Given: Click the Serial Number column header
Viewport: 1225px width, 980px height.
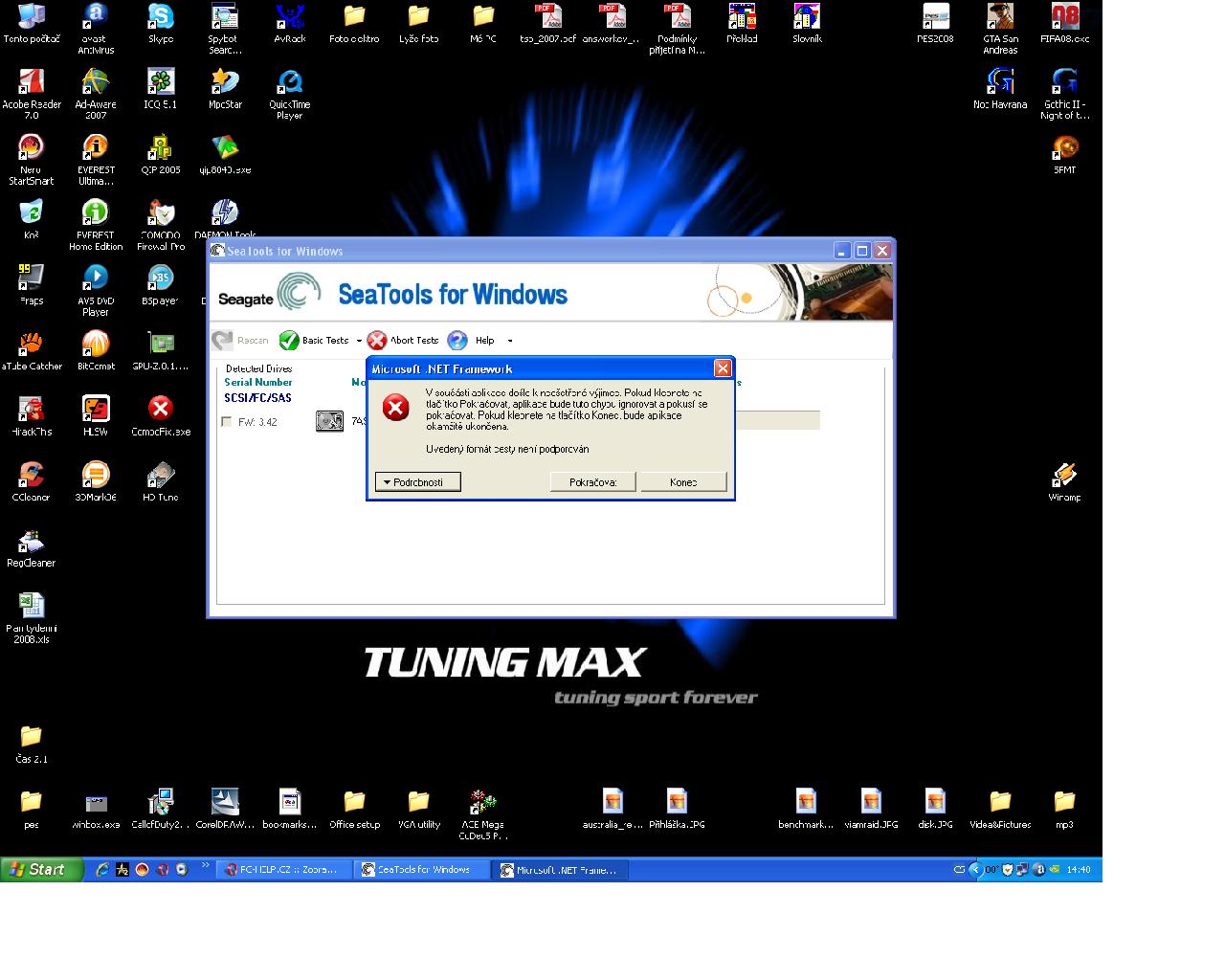Looking at the screenshot, I should (x=258, y=382).
